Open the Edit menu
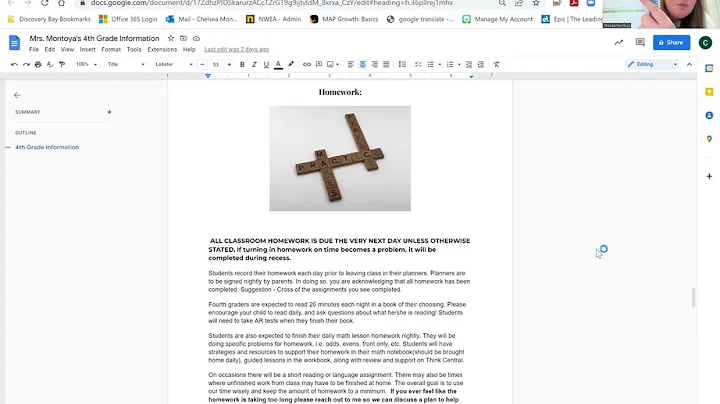Screen dimensions: 720x404 pos(50,49)
